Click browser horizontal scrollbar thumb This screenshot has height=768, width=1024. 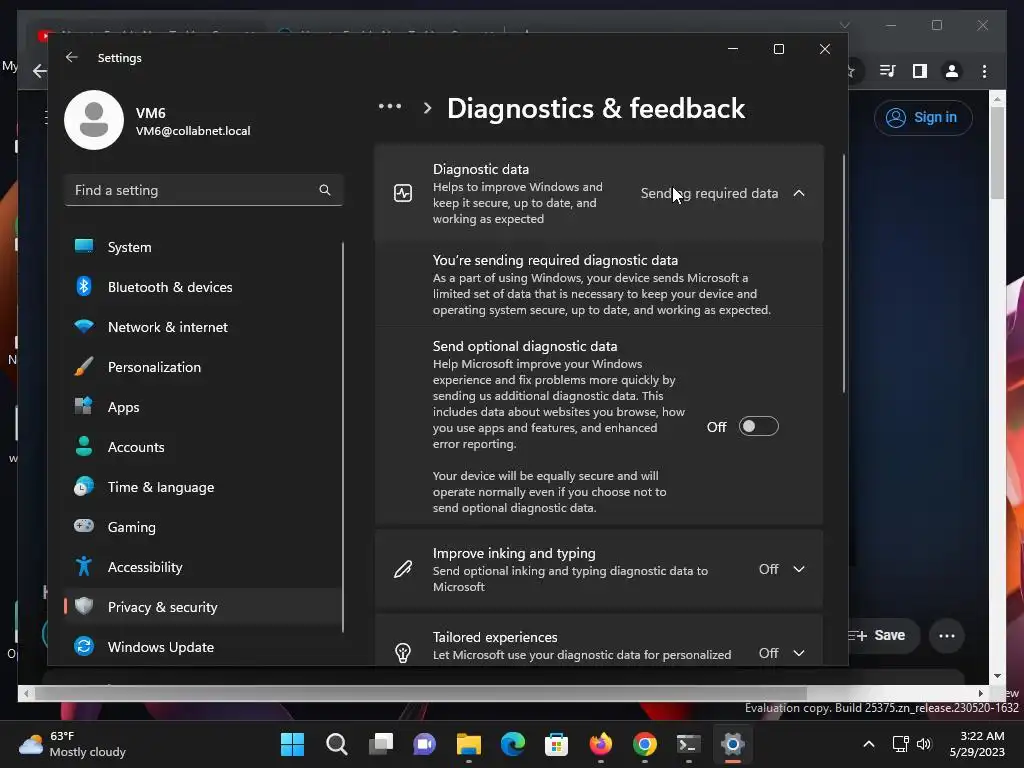pyautogui.click(x=421, y=693)
